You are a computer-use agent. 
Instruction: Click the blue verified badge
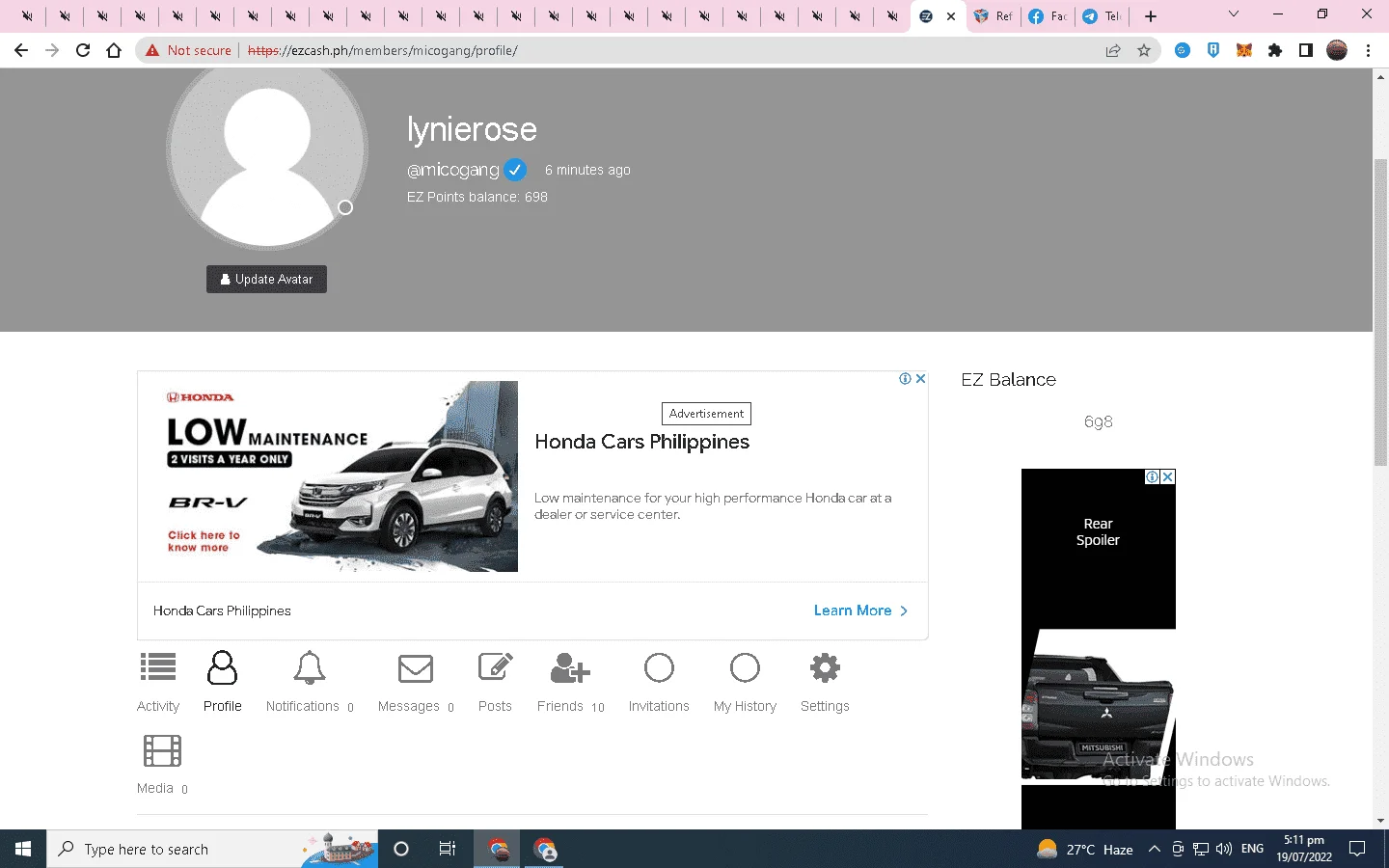515,170
